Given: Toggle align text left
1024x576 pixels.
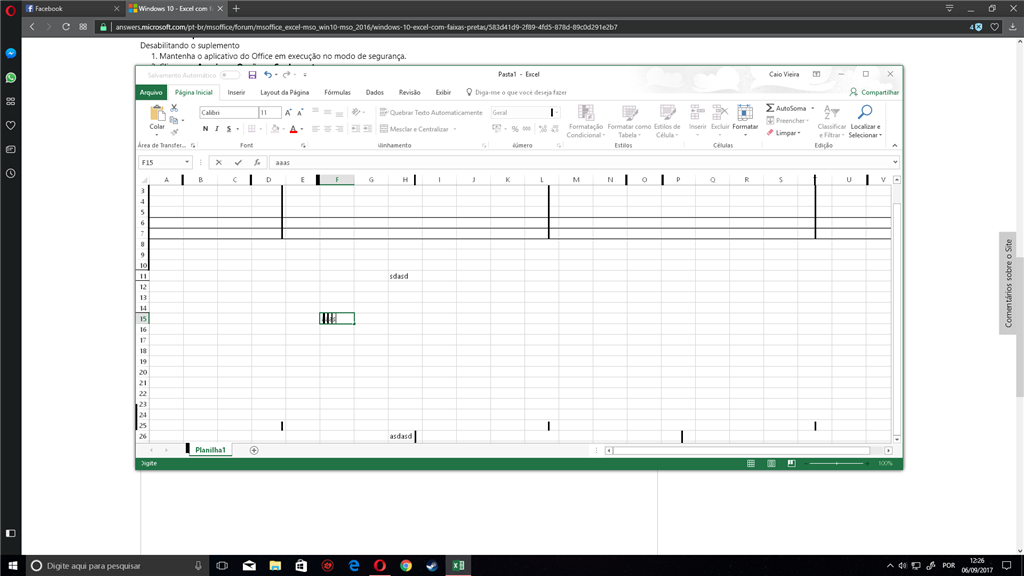Looking at the screenshot, I should [315, 129].
